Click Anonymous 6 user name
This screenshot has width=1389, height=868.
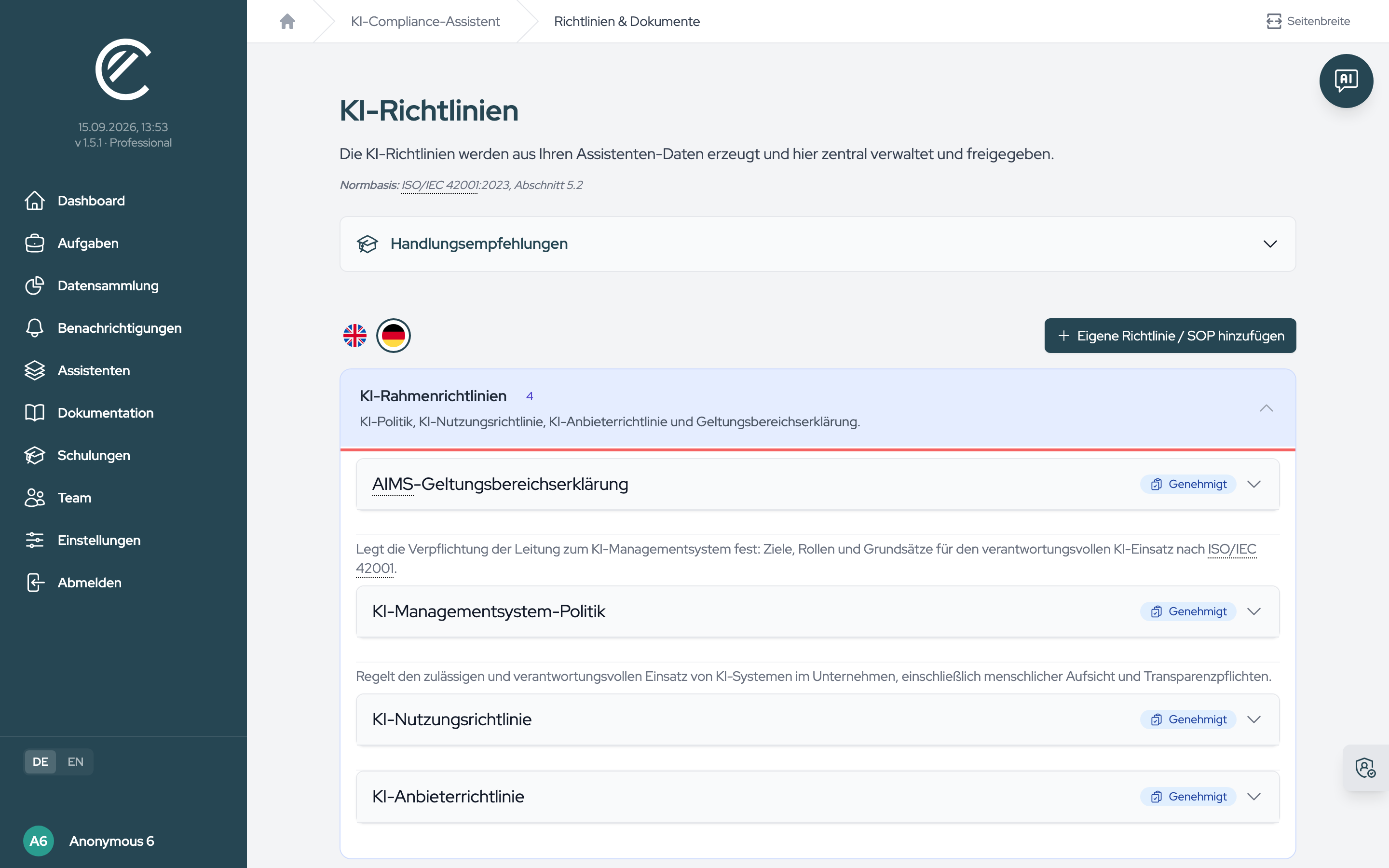click(x=112, y=841)
